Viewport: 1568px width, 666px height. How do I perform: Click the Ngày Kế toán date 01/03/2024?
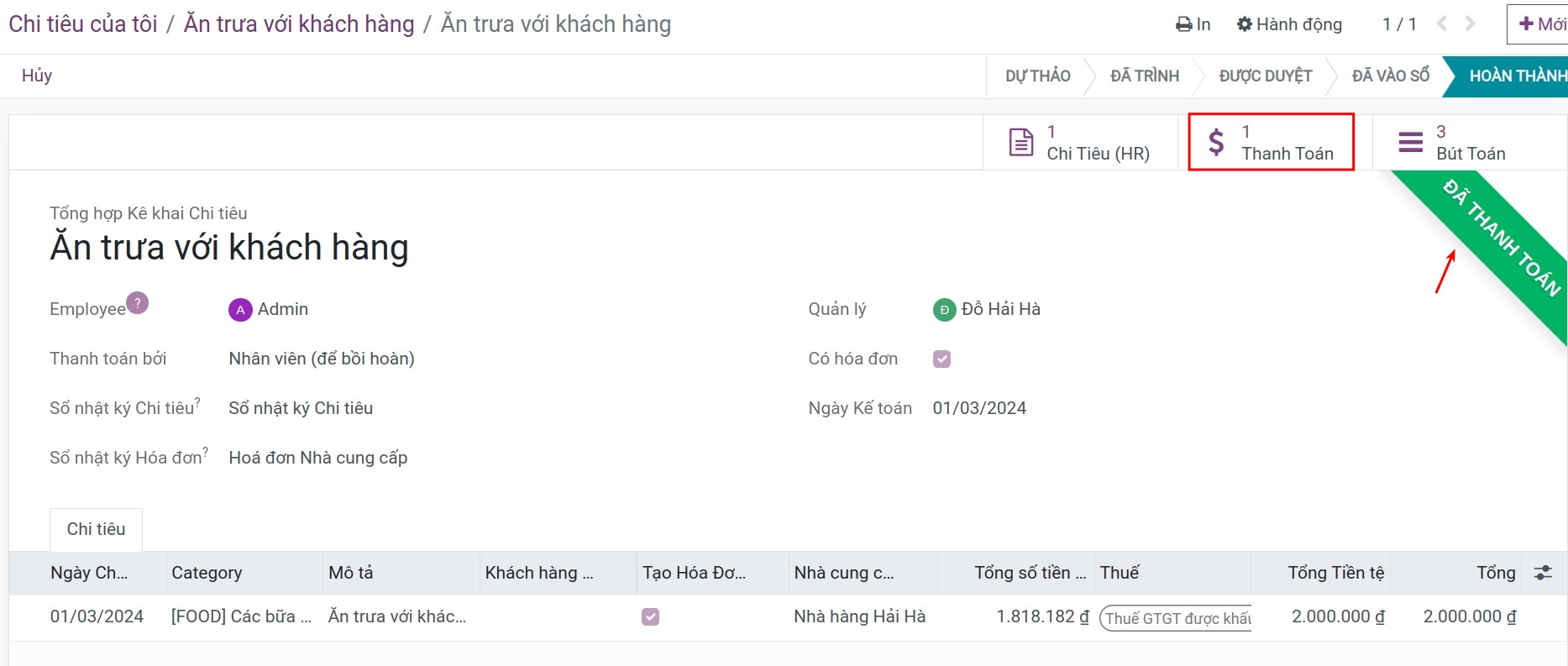(979, 408)
